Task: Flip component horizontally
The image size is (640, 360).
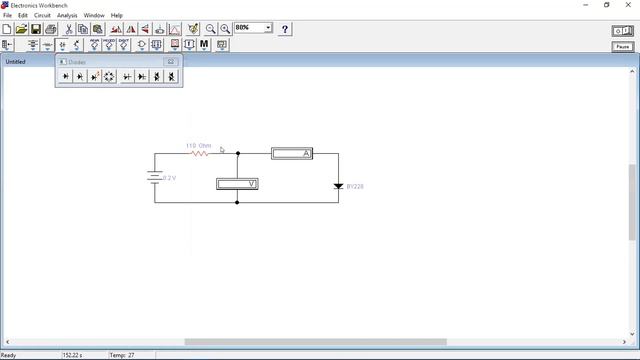Action: coord(131,29)
